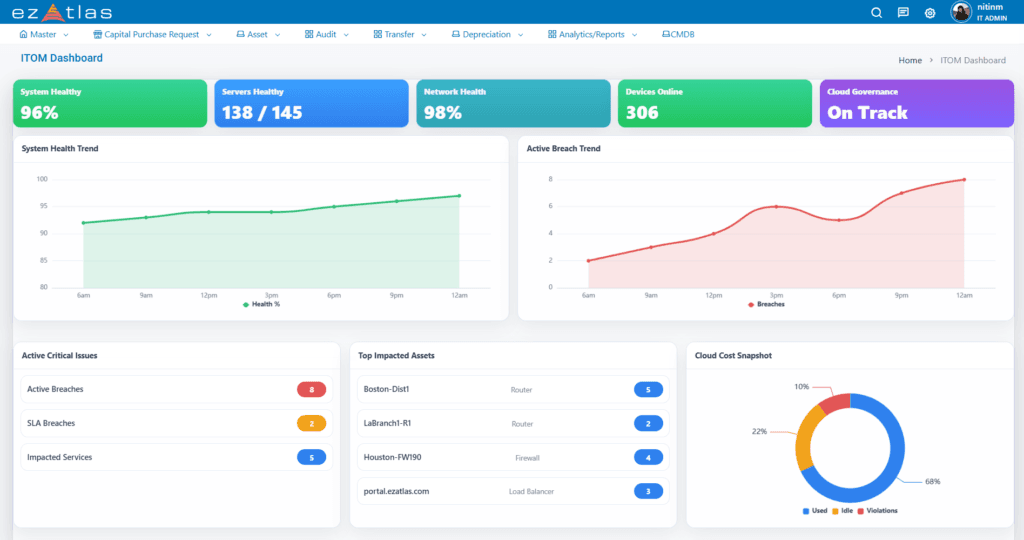Click the user profile avatar picture
Image resolution: width=1024 pixels, height=540 pixels.
[961, 12]
